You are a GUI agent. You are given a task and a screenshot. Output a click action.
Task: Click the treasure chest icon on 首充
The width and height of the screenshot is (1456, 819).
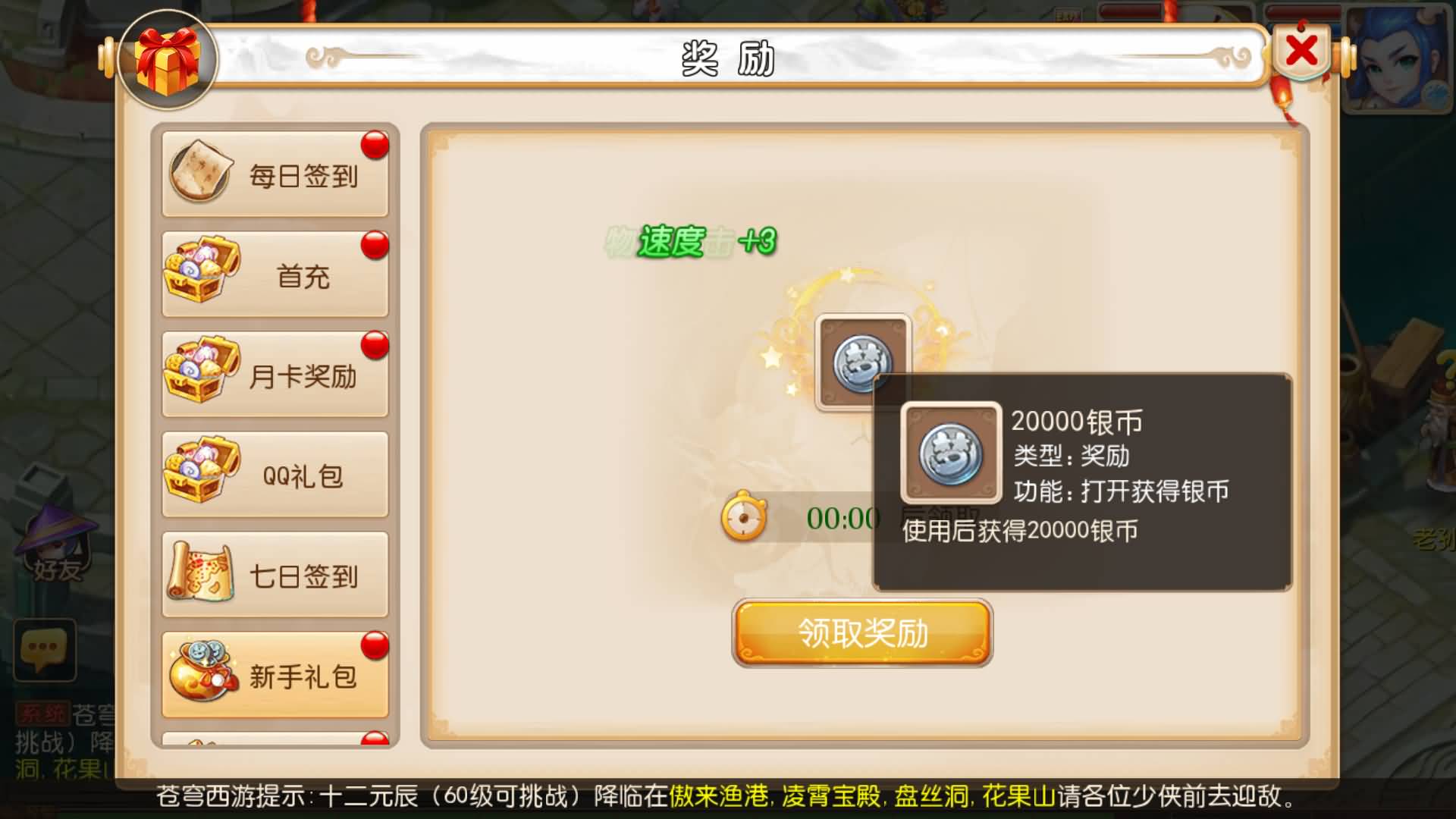click(201, 269)
